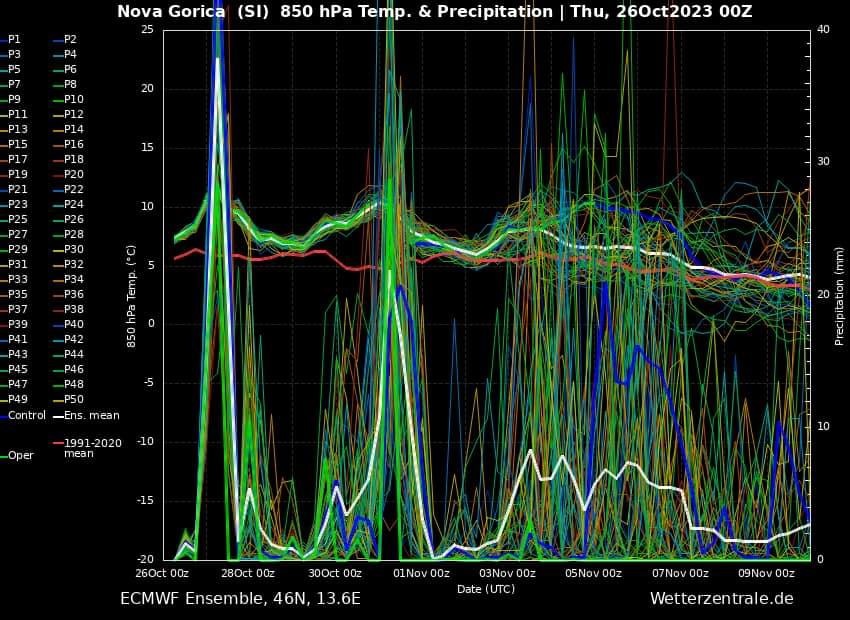Click the Date (UTC) axis label
Image resolution: width=850 pixels, height=620 pixels.
[x=486, y=589]
